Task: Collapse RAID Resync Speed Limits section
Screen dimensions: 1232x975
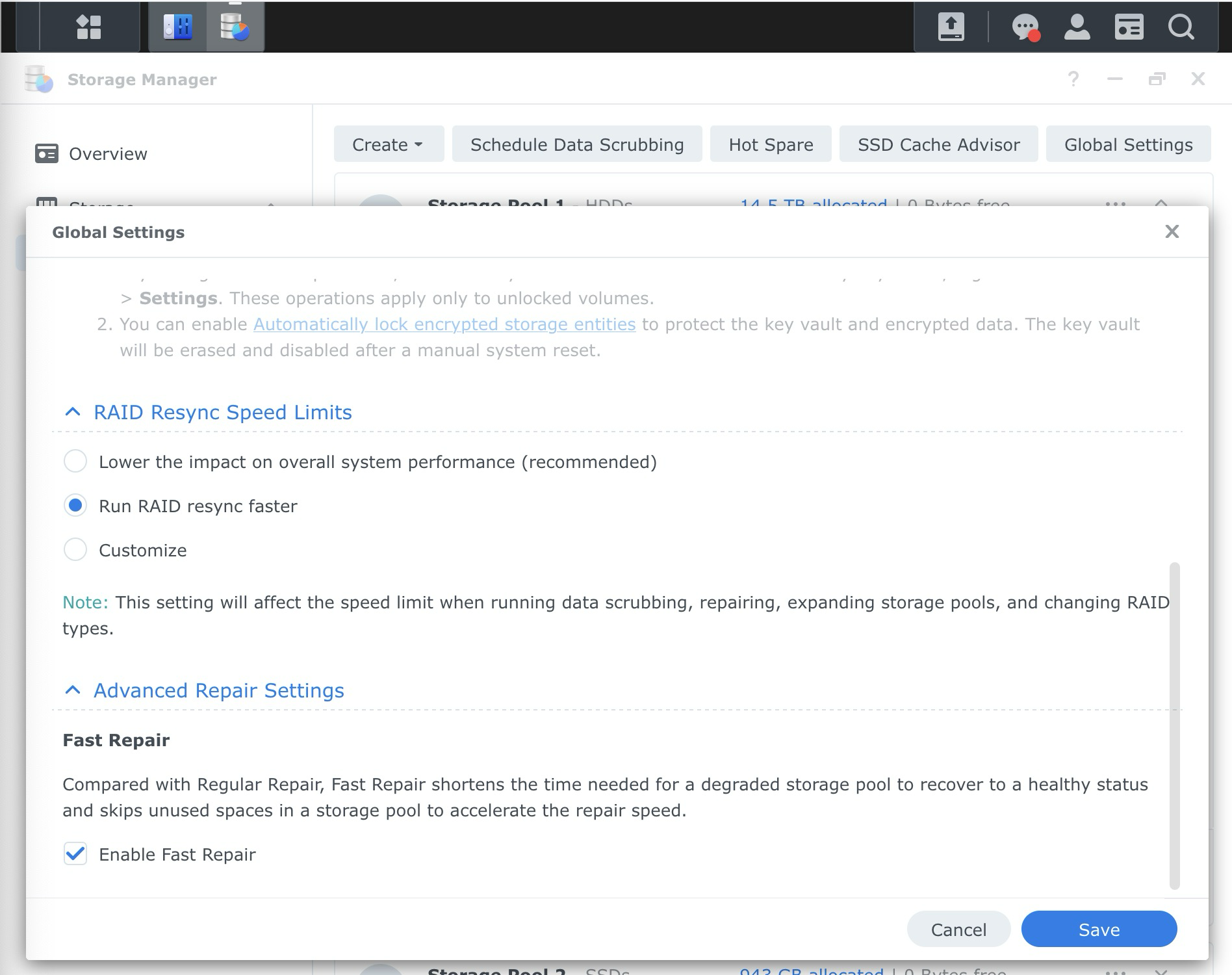Action: 73,412
